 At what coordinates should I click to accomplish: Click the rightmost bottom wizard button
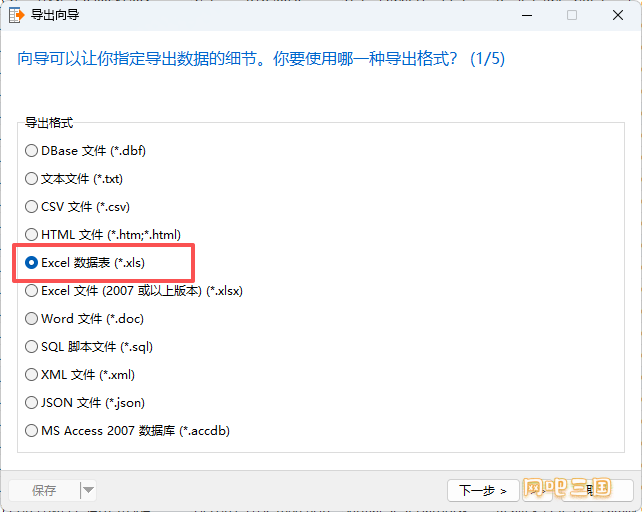point(596,490)
